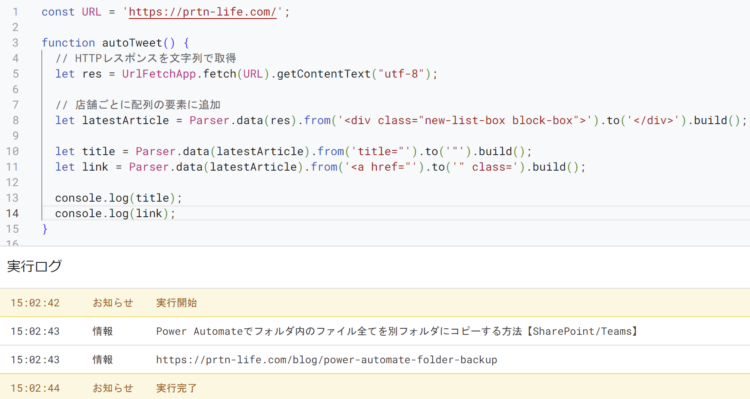Click the '</div>' string on line 8
The image size is (750, 399).
coord(653,120)
